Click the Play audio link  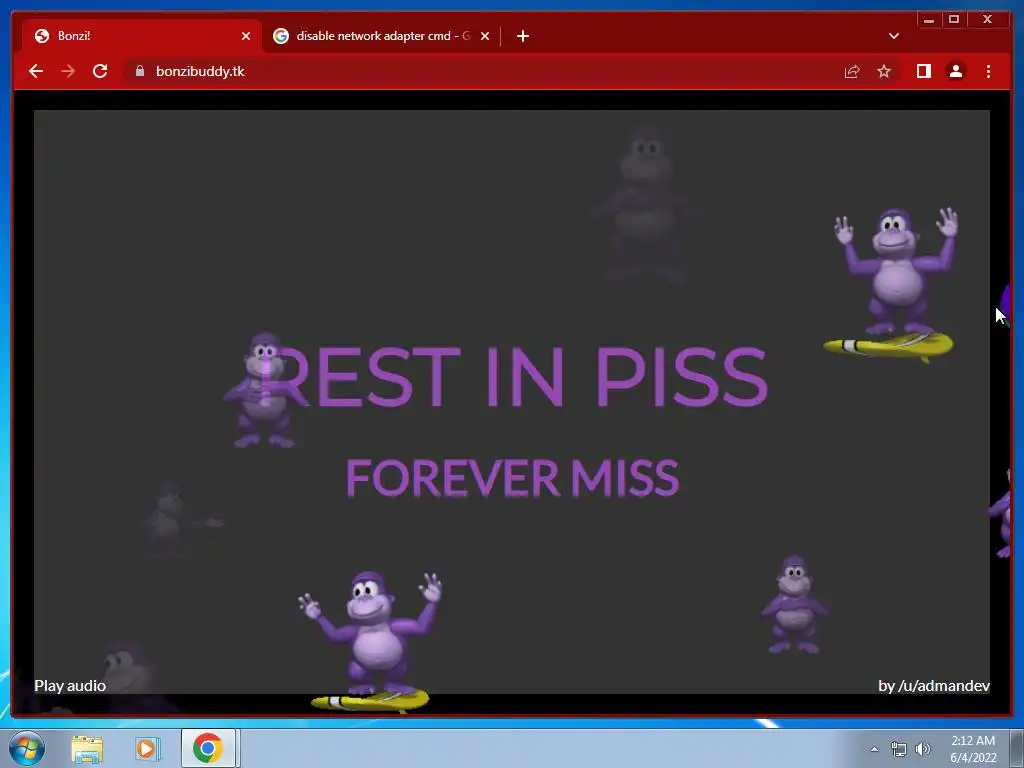tap(70, 686)
